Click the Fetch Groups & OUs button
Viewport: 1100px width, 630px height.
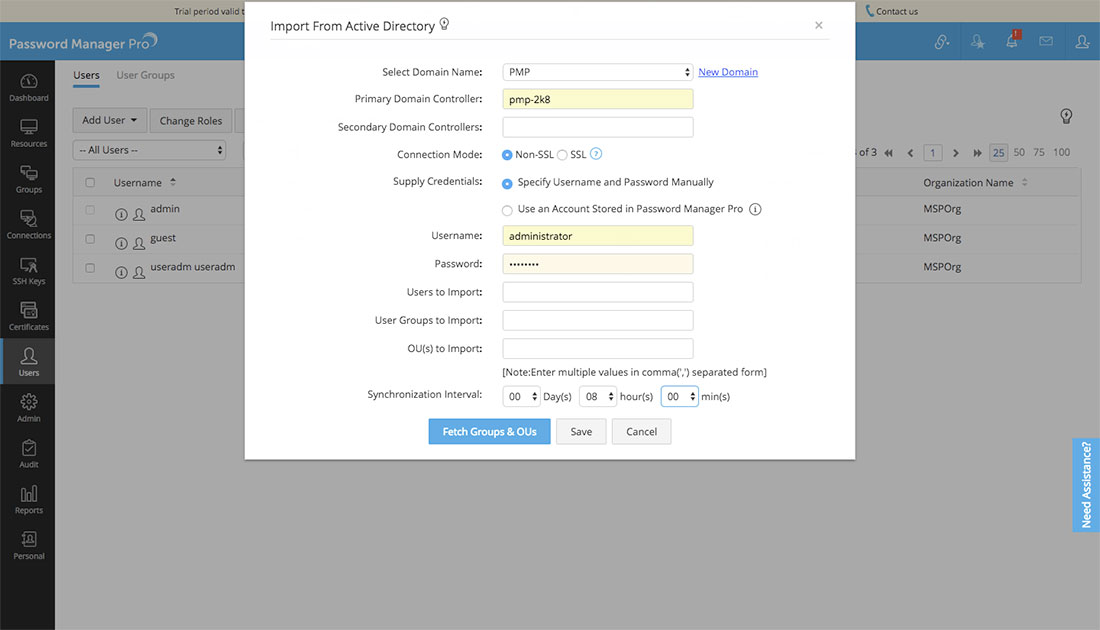[x=489, y=432]
